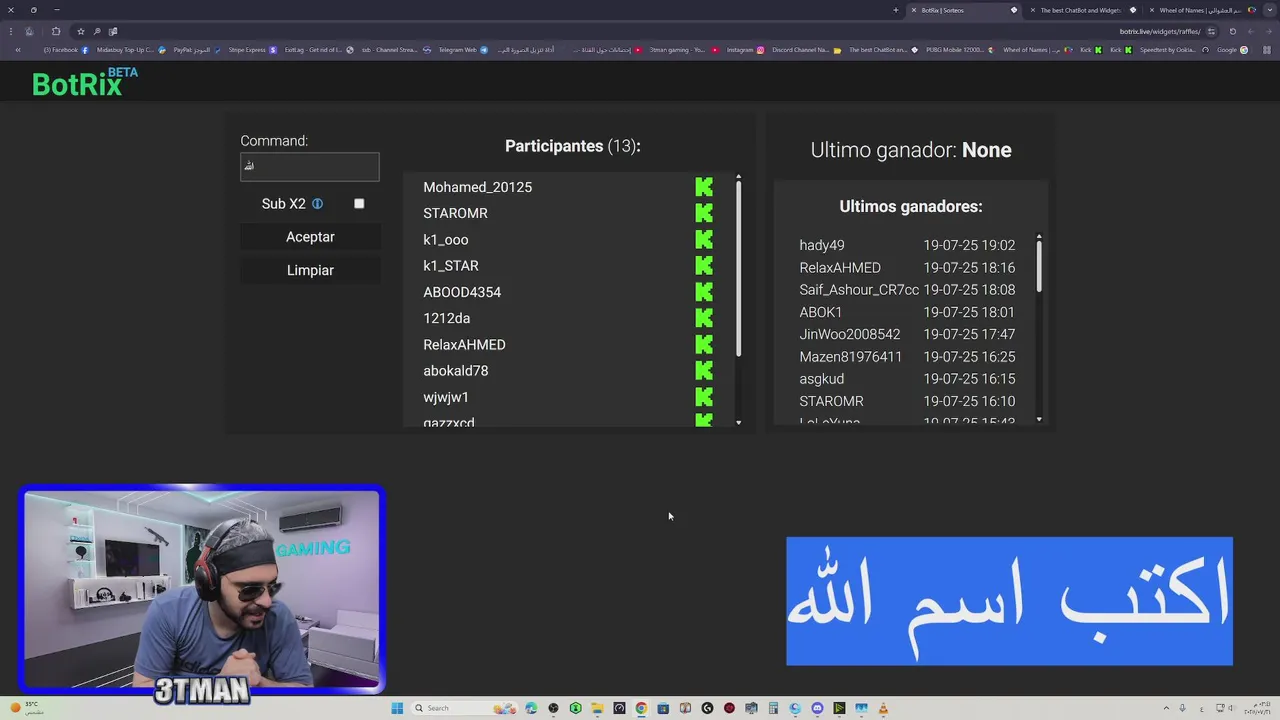
Task: Bookmark this page with the star icon
Action: (81, 31)
